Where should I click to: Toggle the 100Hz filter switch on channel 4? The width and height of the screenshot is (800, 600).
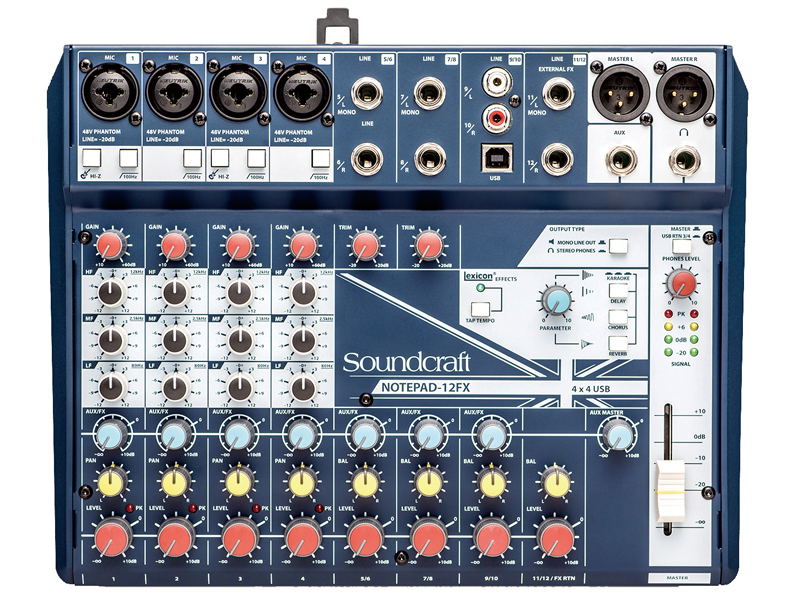click(320, 159)
